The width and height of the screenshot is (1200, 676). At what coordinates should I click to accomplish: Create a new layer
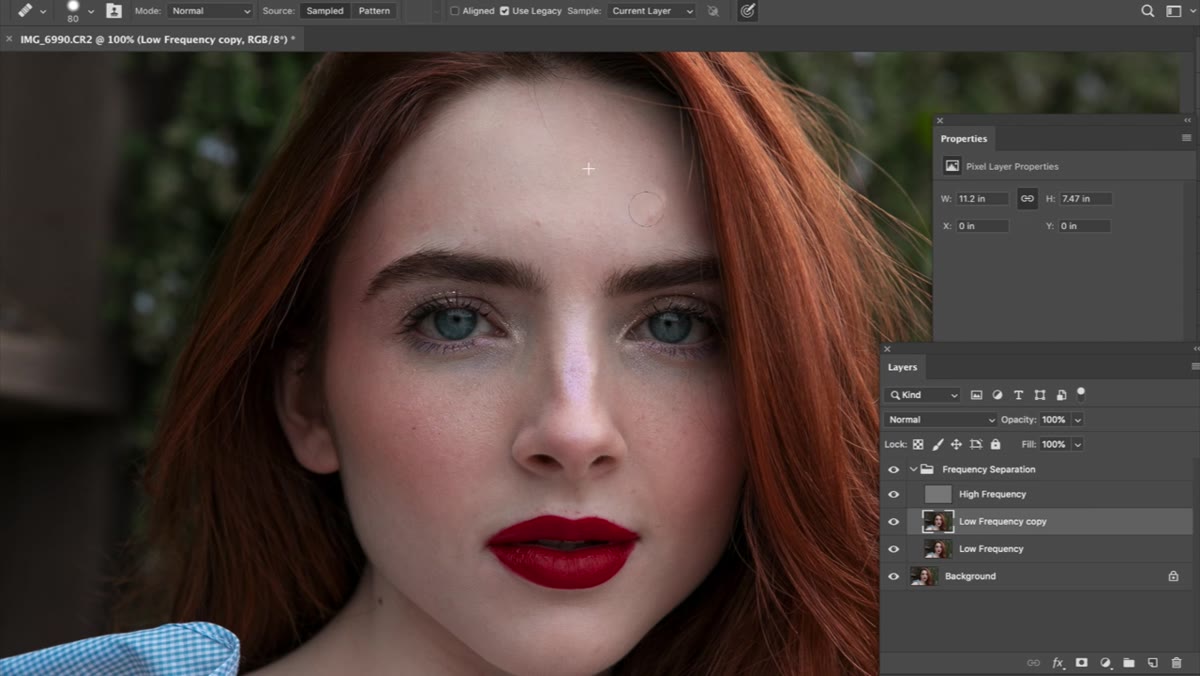[1152, 663]
